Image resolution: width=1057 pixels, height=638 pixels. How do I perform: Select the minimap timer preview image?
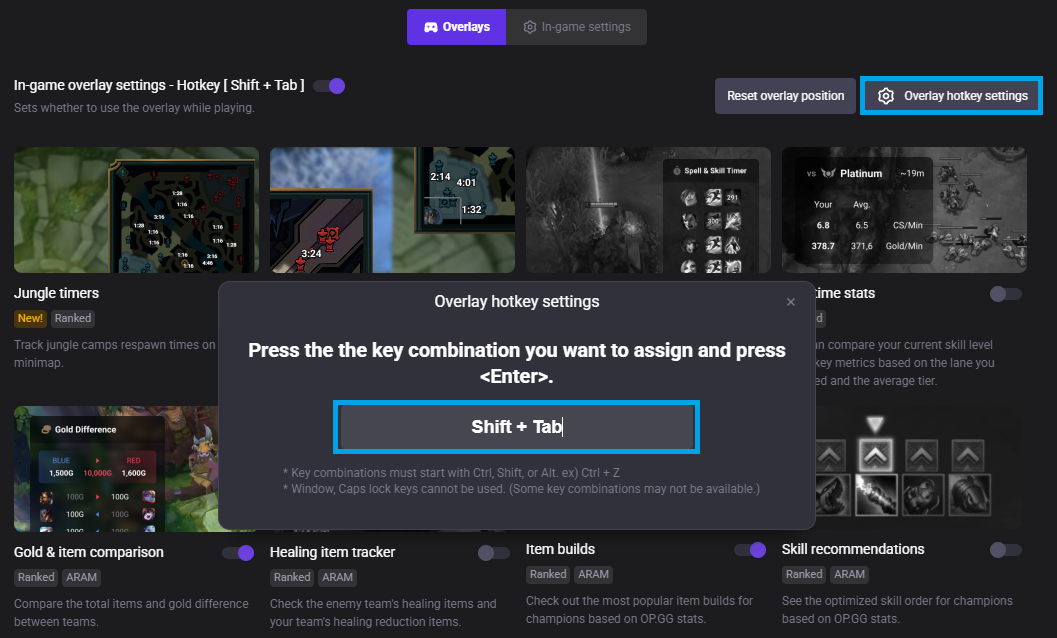(x=392, y=210)
